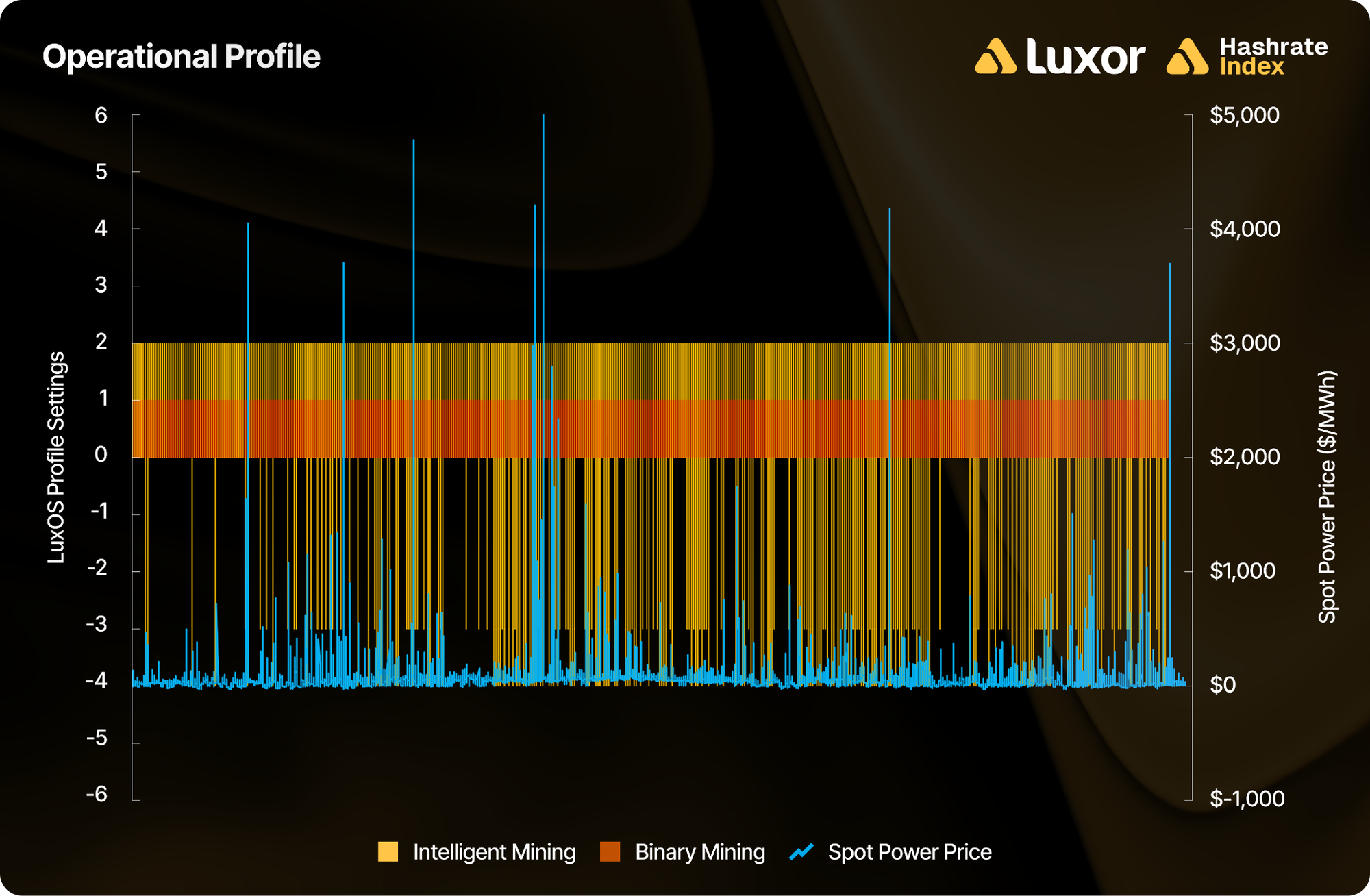Click the Spot Power Price ($/MWh) axis title
The width and height of the screenshot is (1370, 896).
click(x=1328, y=497)
